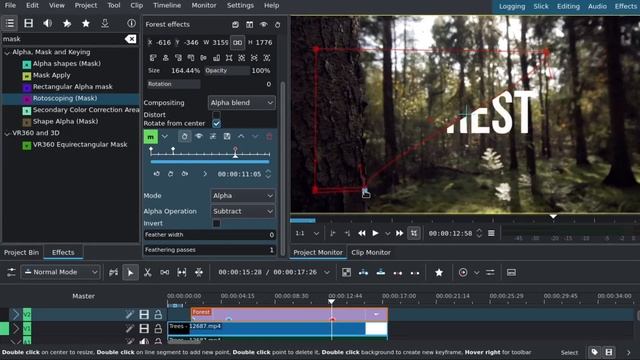Select the Spacer tool
This screenshot has height=360, width=640.
coord(164,272)
